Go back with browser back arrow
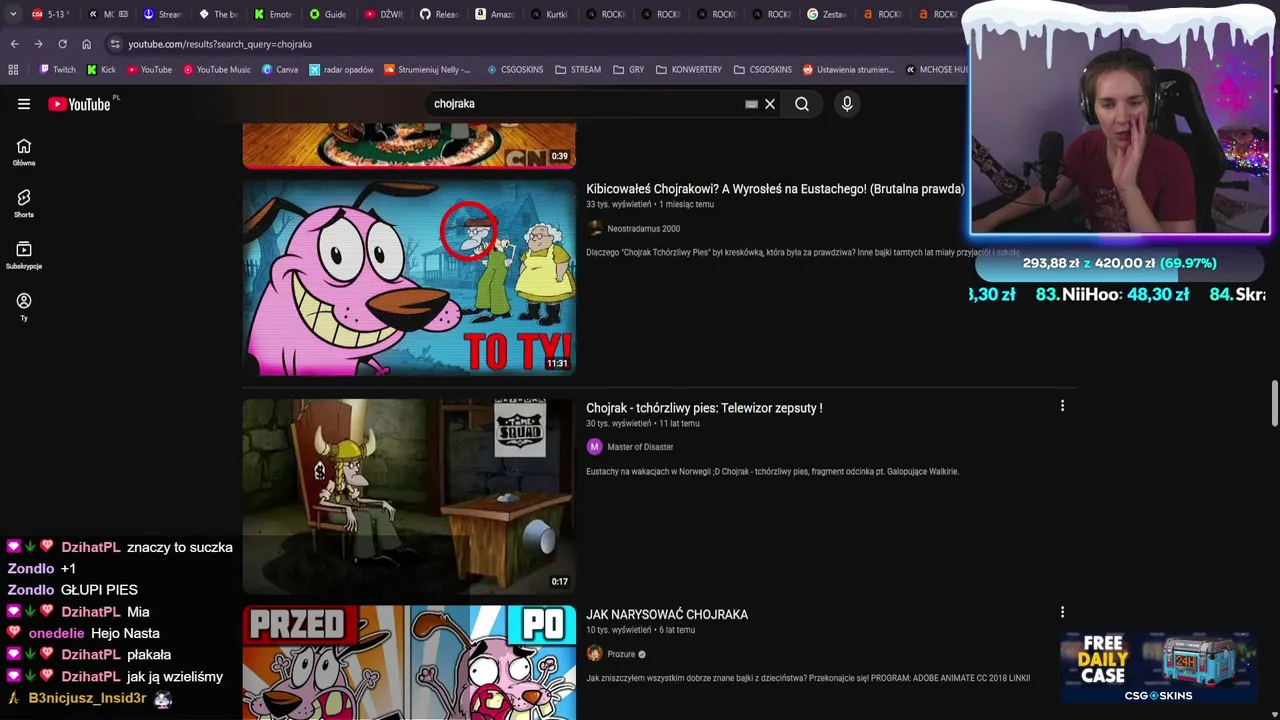 (x=15, y=44)
